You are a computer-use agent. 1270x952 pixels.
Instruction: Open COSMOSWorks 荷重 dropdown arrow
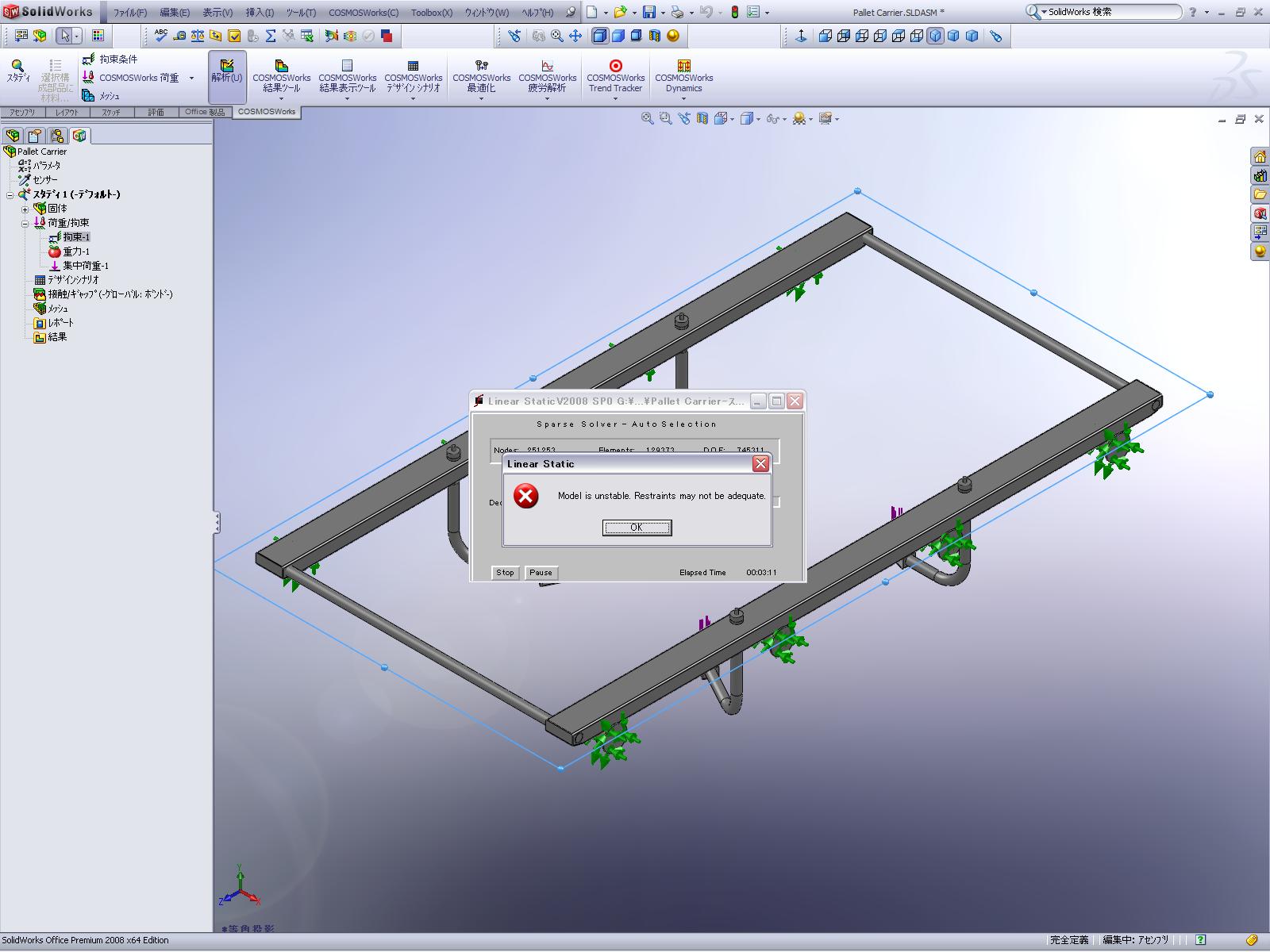[x=191, y=78]
